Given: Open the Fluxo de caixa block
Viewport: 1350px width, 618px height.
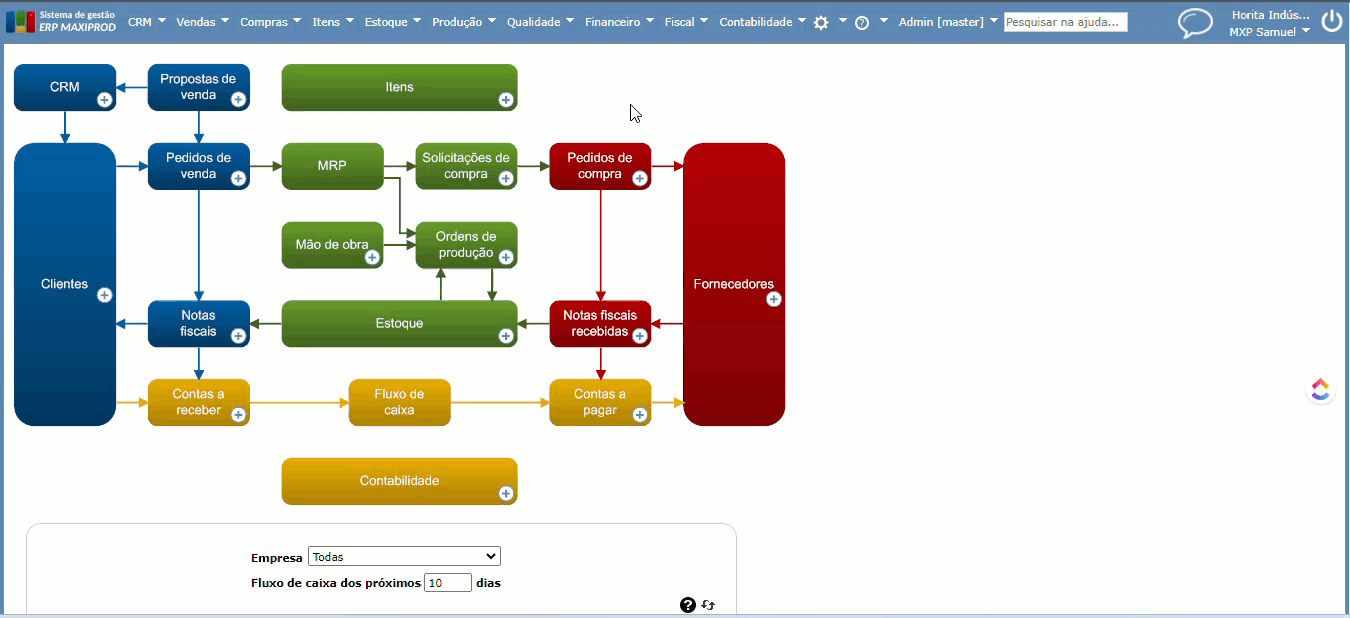Looking at the screenshot, I should coord(399,402).
